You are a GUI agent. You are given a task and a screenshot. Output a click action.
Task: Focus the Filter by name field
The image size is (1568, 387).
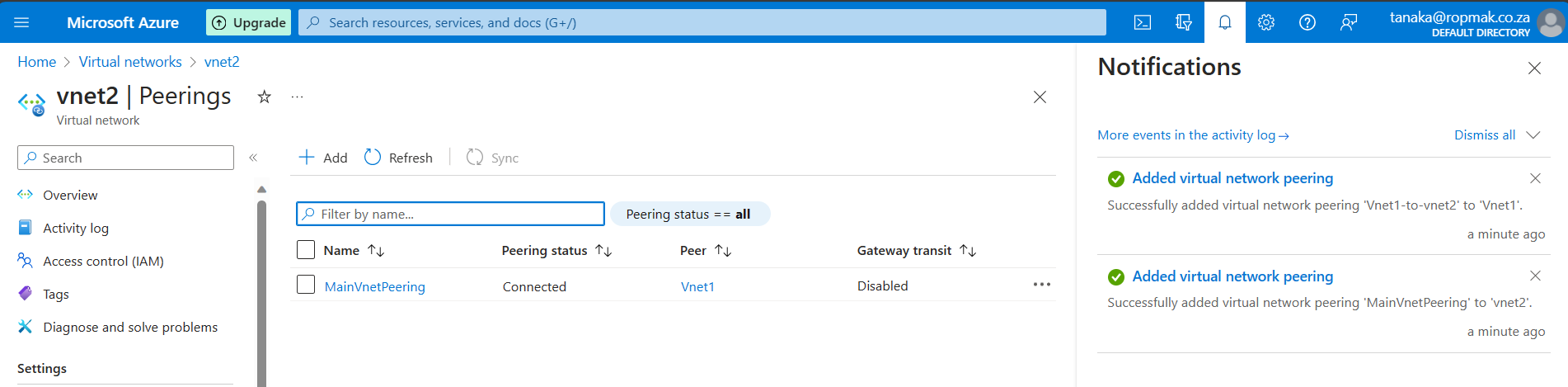450,214
